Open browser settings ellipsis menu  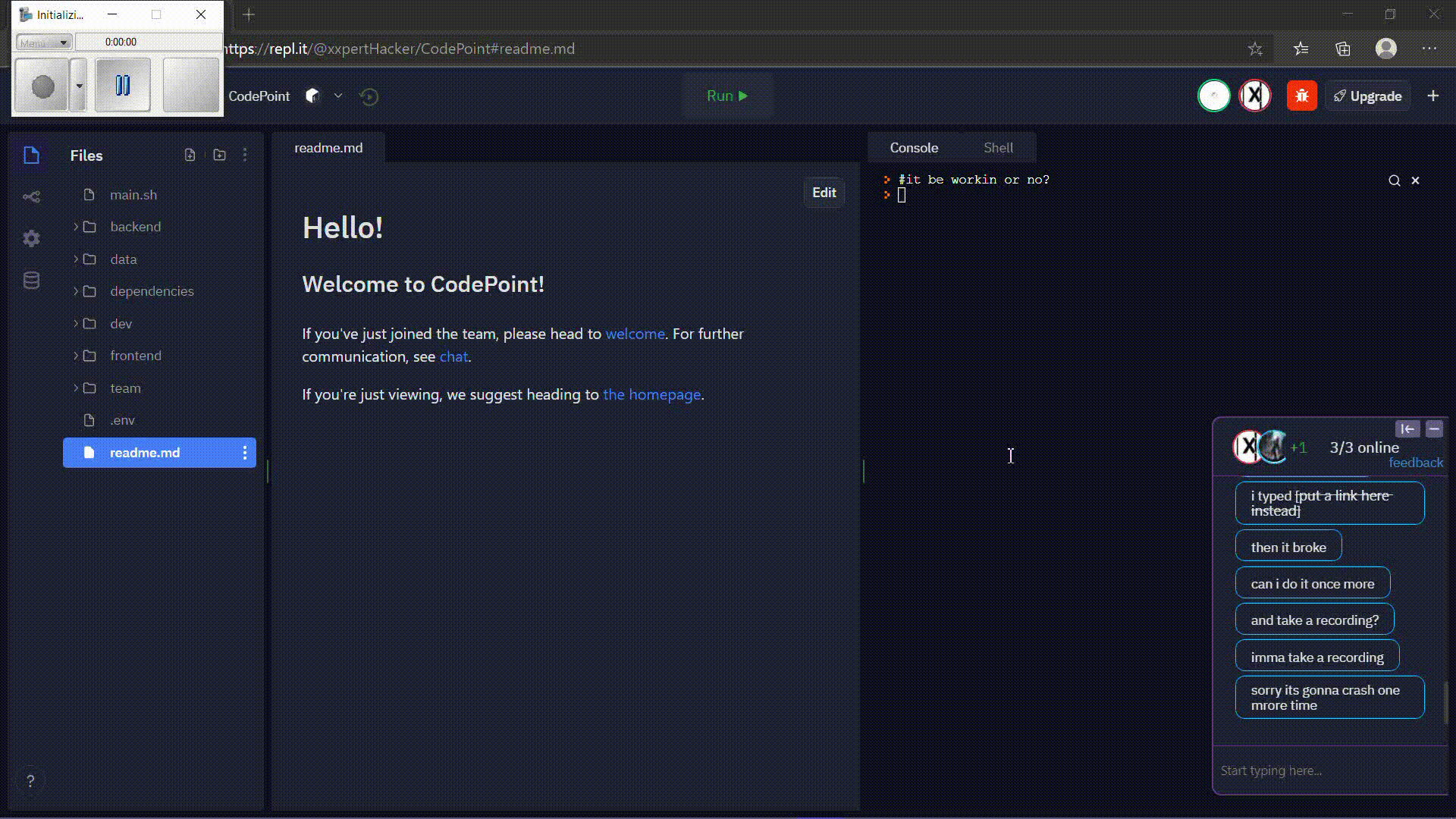point(1429,49)
